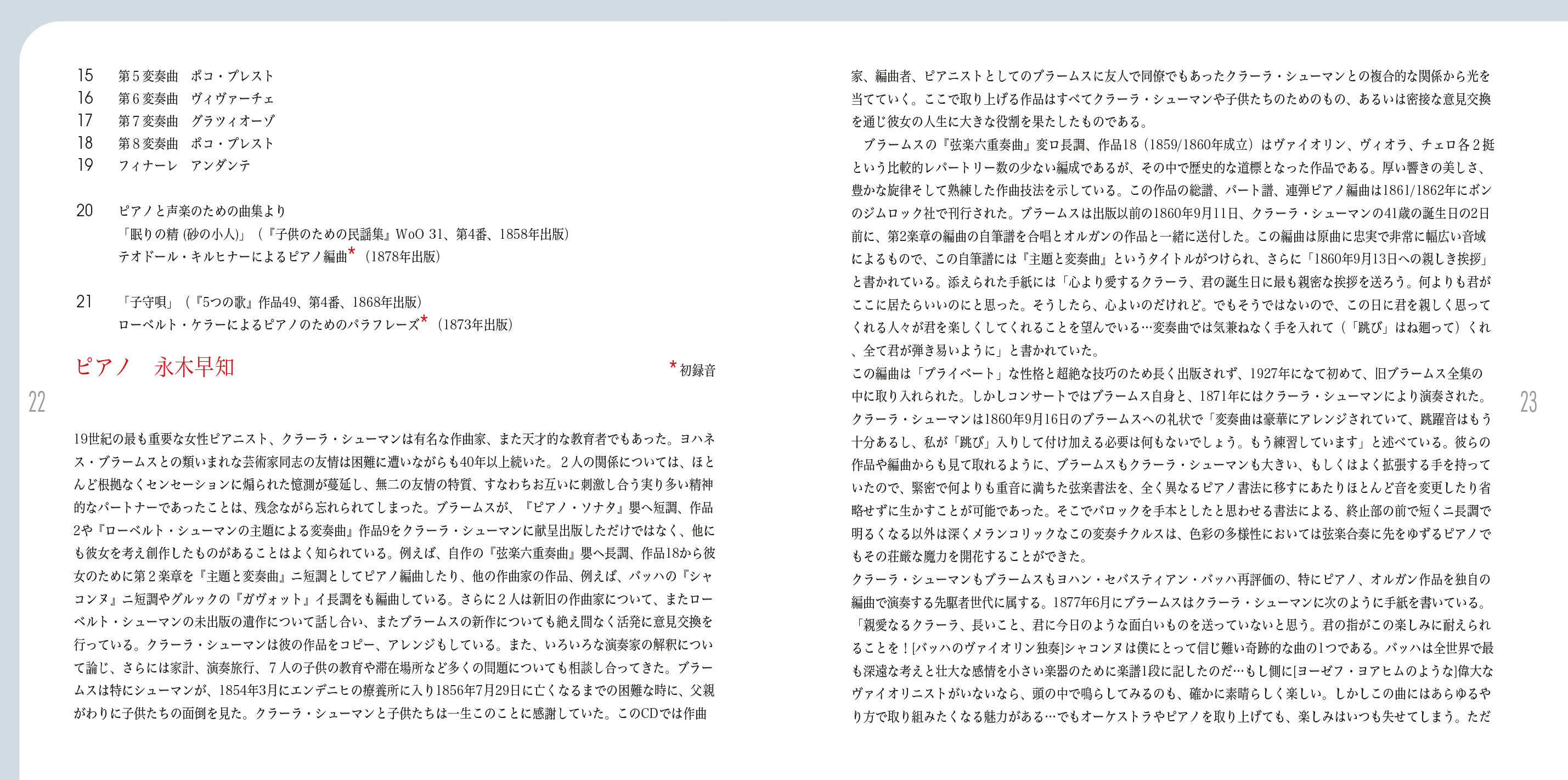Click the 初録音 footnote label

(x=697, y=370)
